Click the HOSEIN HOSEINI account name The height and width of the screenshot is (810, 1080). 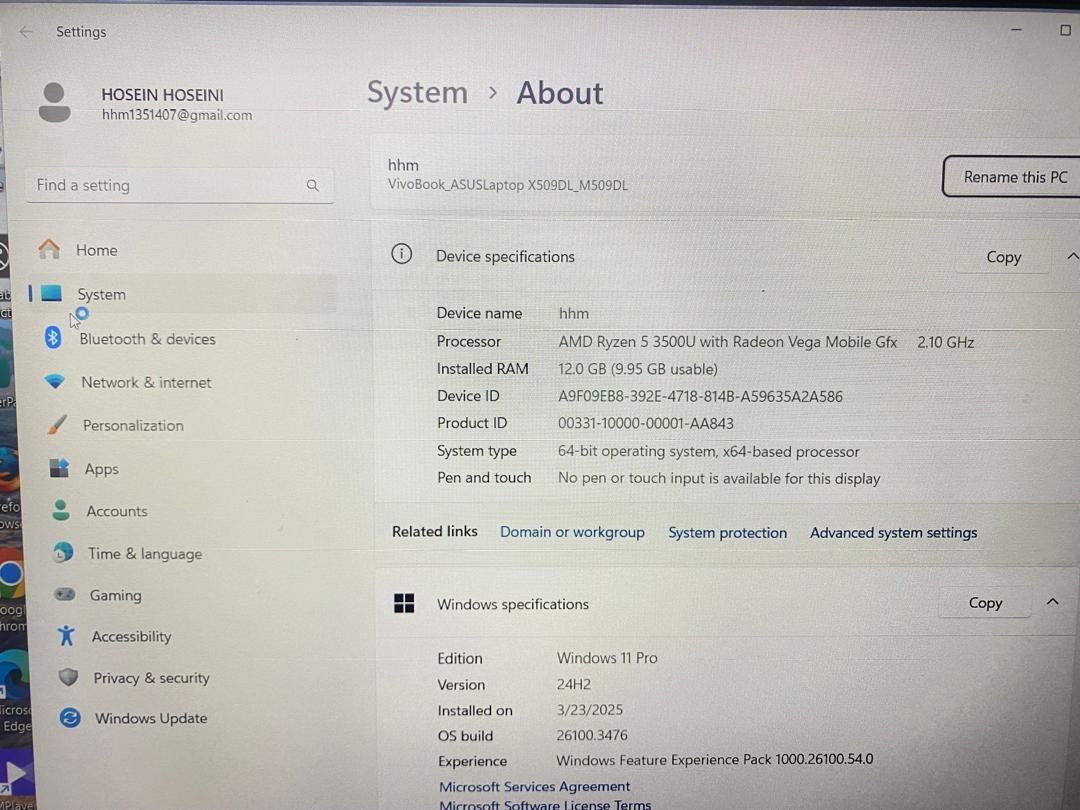point(163,94)
